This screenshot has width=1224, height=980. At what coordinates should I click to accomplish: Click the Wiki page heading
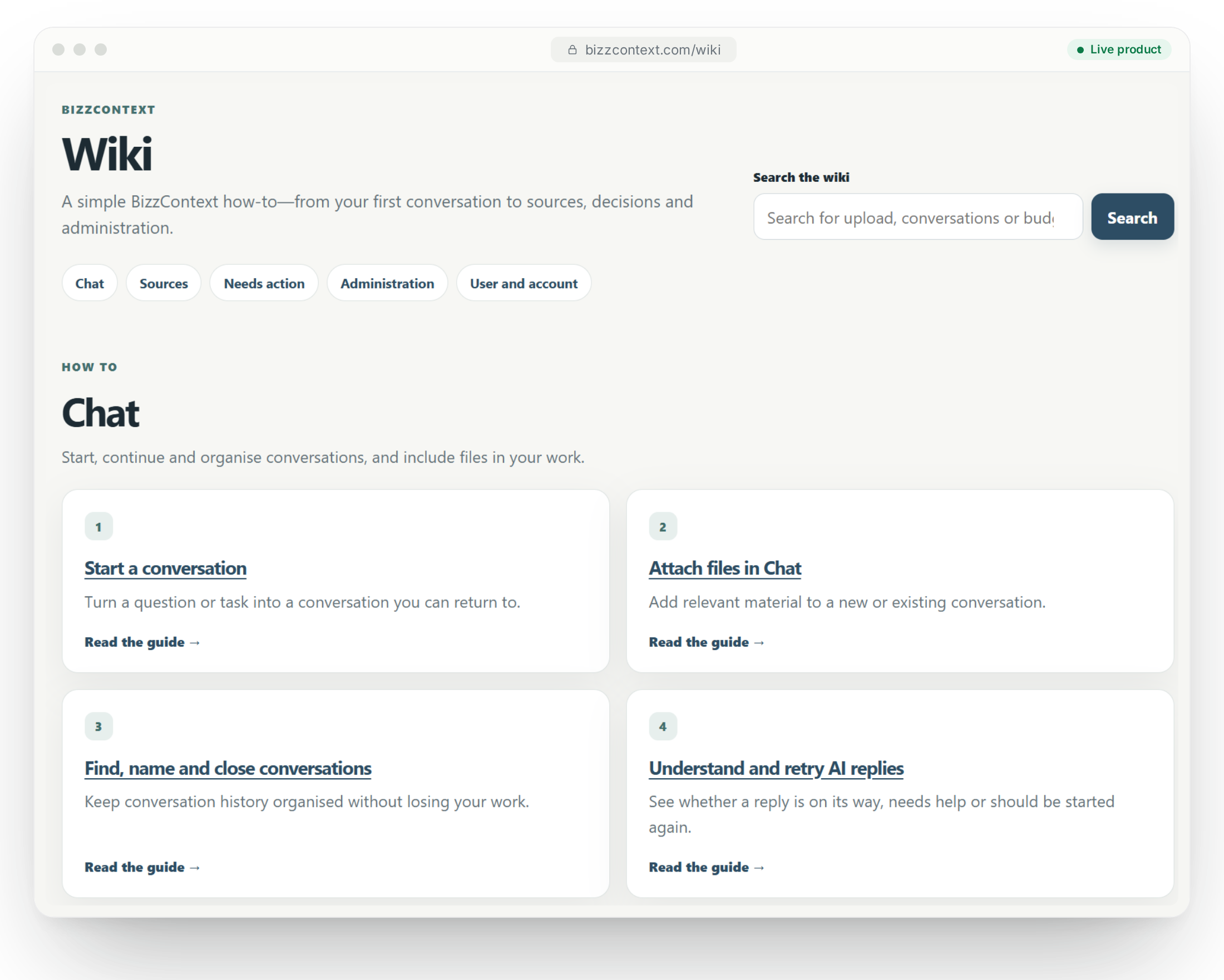[107, 154]
